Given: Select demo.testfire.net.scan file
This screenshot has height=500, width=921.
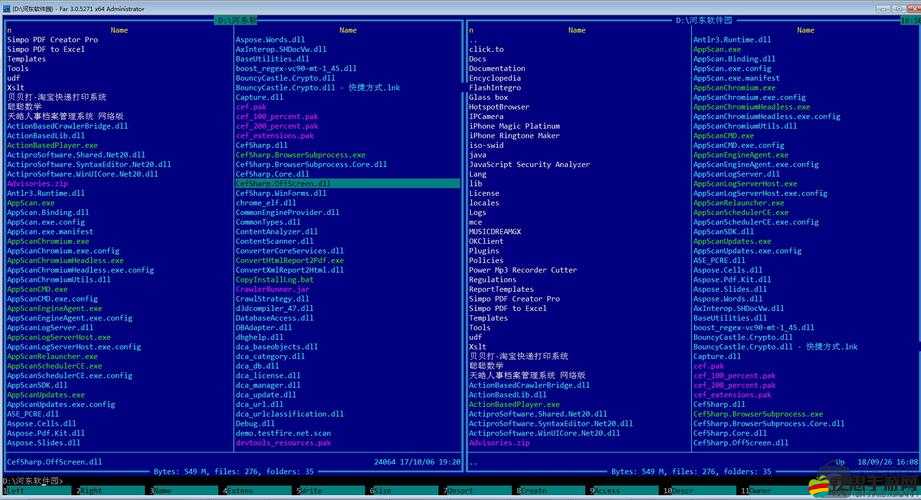Looking at the screenshot, I should click(283, 433).
